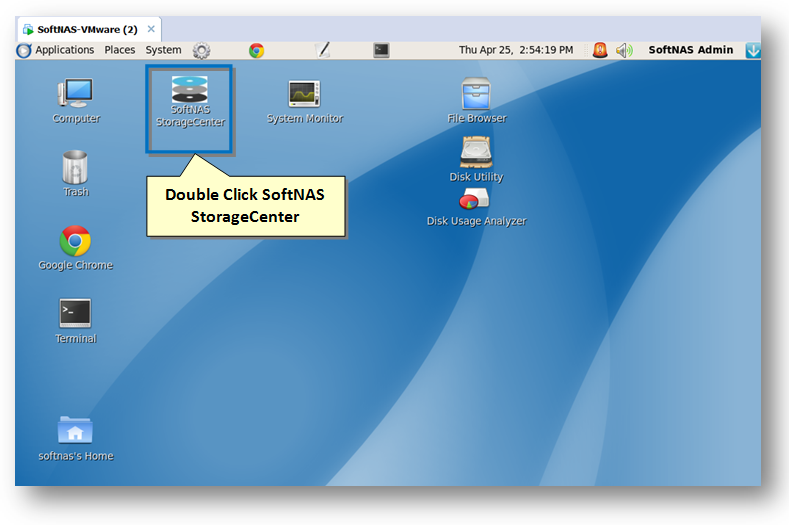Open the Places menu
The width and height of the screenshot is (789, 525).
point(120,50)
